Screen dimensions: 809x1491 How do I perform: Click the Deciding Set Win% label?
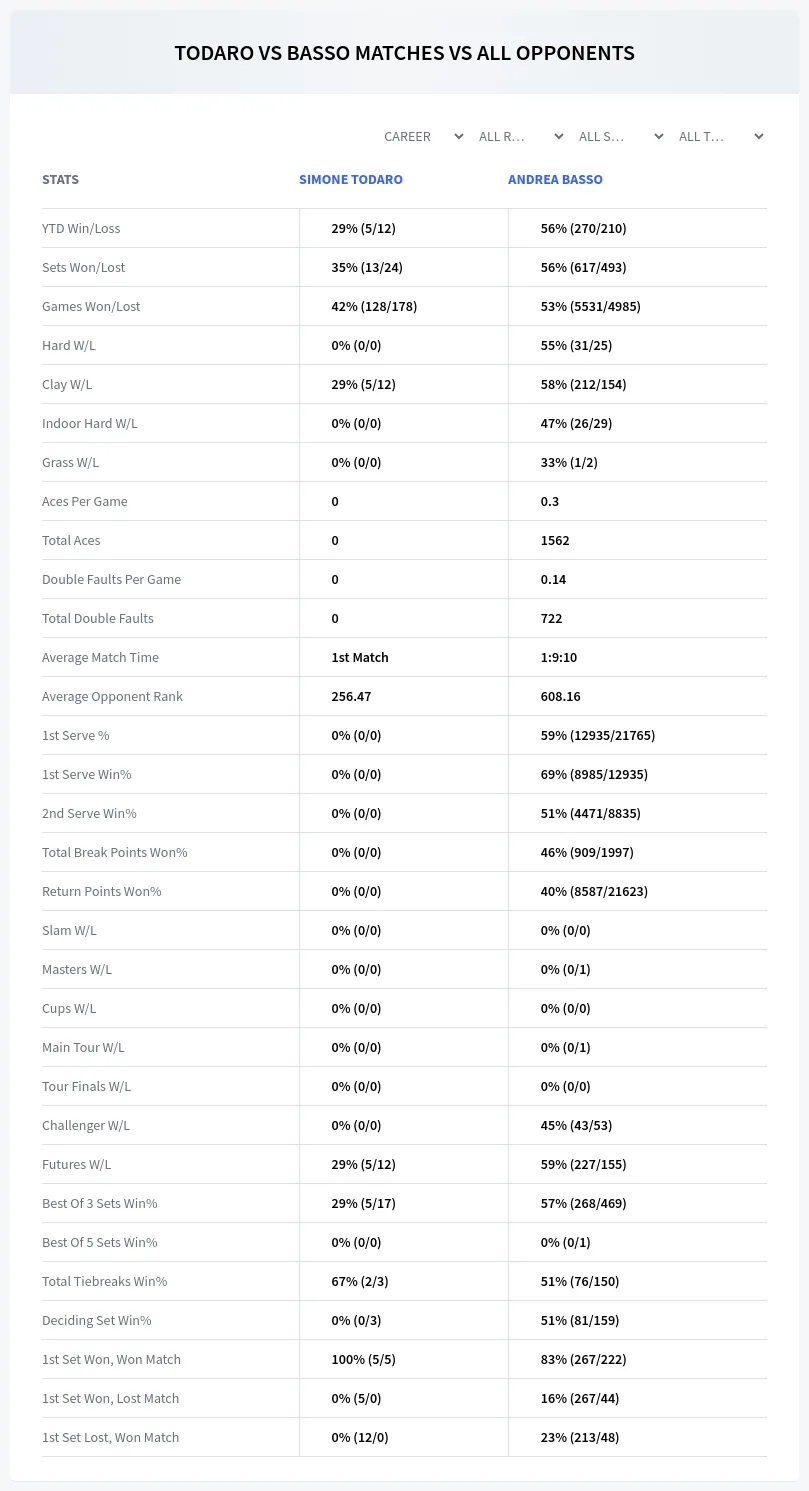coord(97,1320)
